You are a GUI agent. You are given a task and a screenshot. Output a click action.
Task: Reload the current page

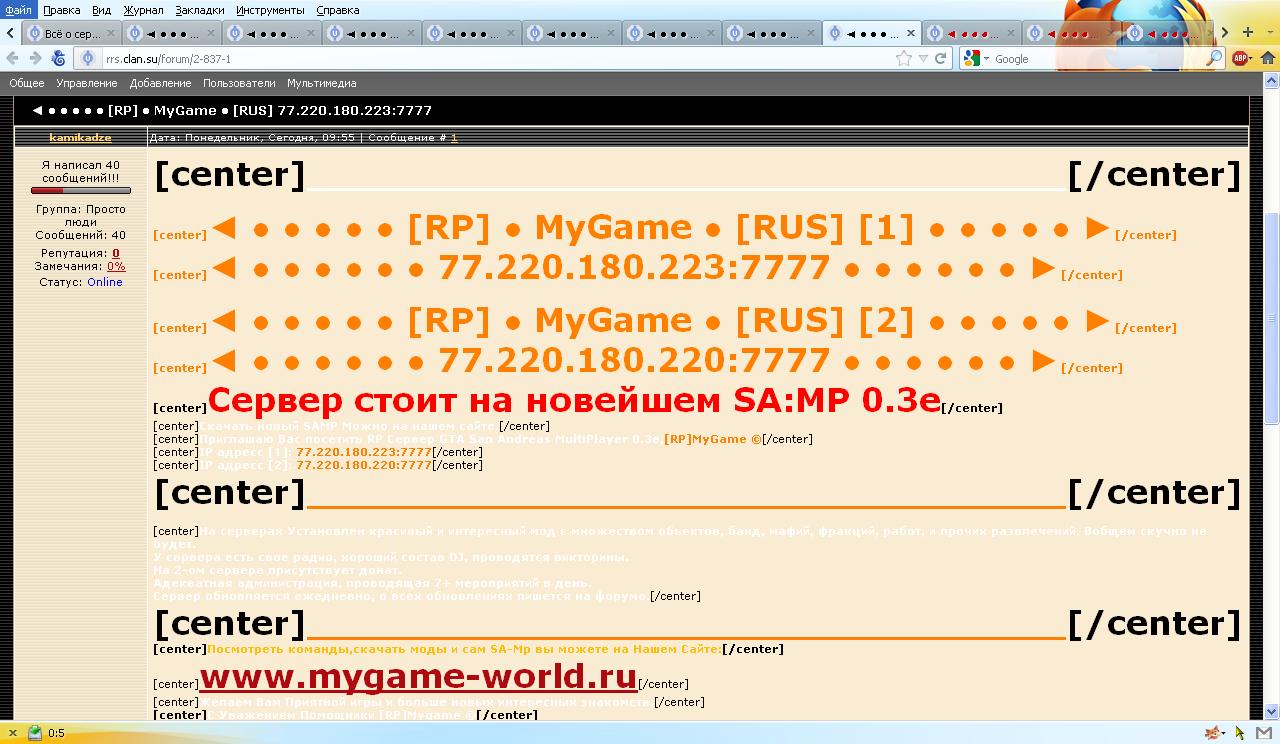point(941,59)
